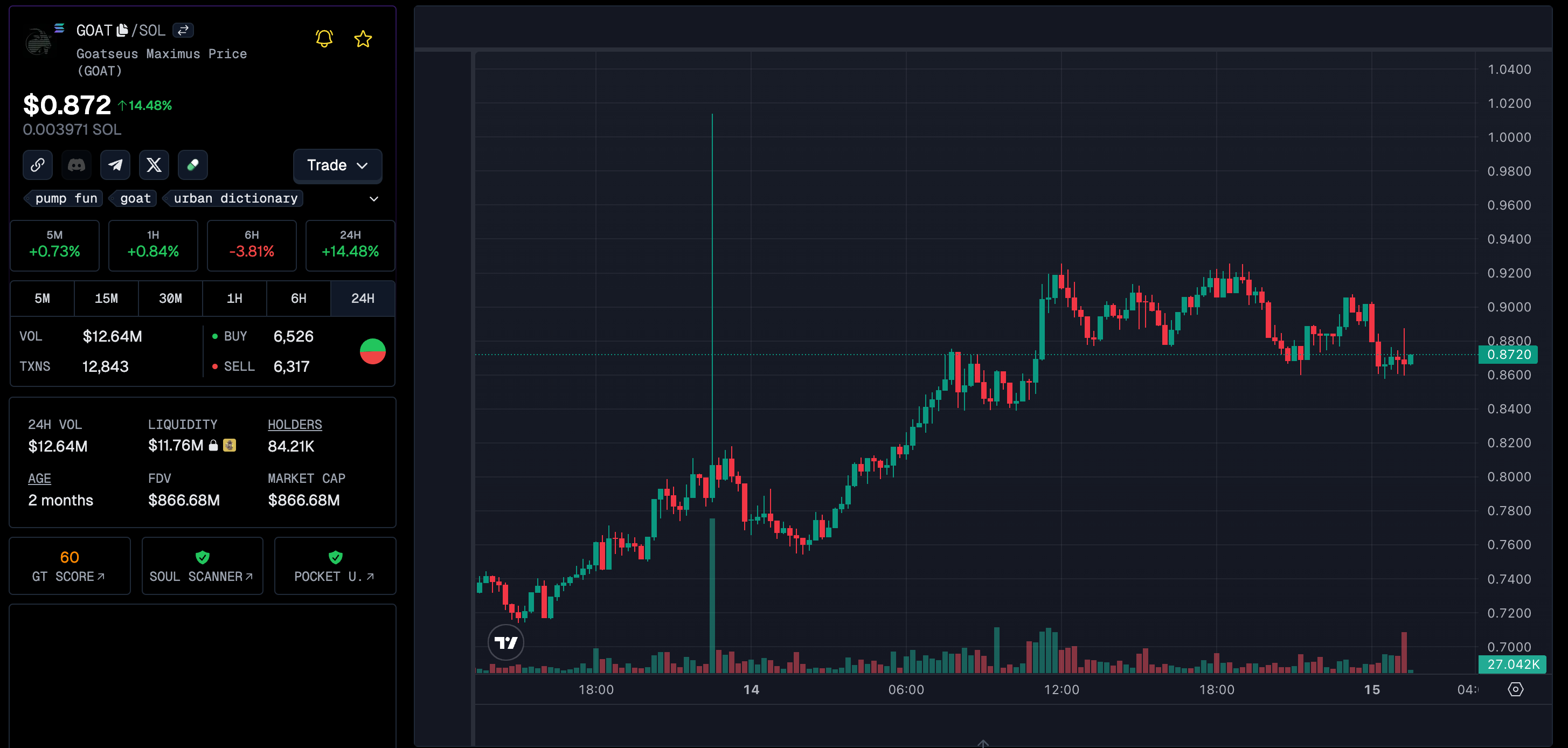Switch to the 6H stats tab
1568x748 pixels.
coord(299,298)
